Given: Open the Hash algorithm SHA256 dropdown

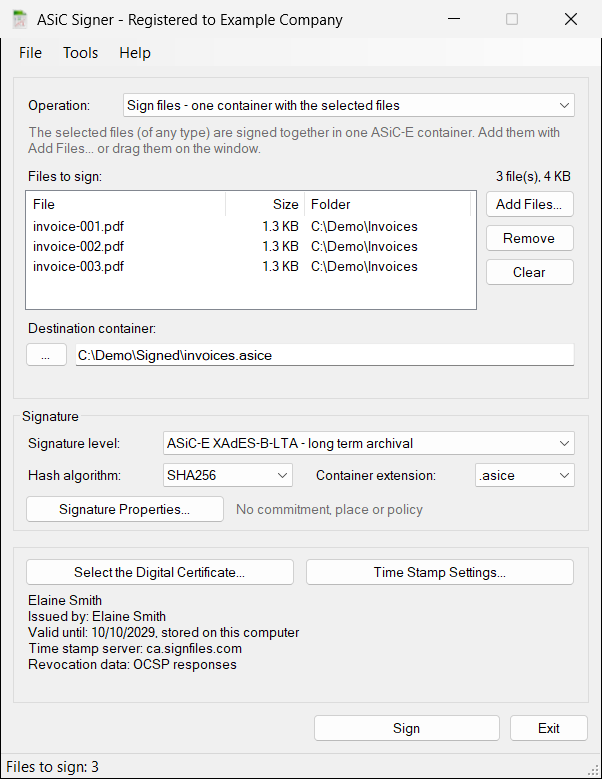Looking at the screenshot, I should pos(227,475).
